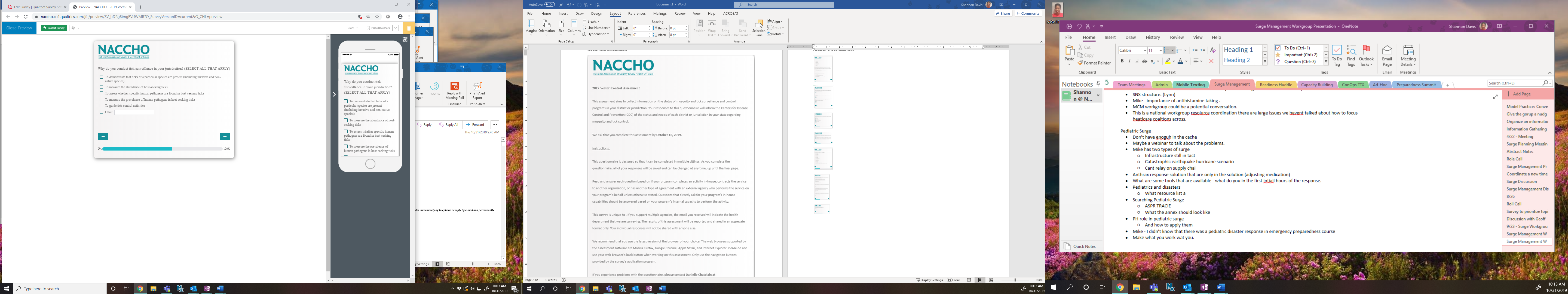
Task: Check 'To measure the abundance of host-seeking ticks'
Action: click(x=102, y=87)
